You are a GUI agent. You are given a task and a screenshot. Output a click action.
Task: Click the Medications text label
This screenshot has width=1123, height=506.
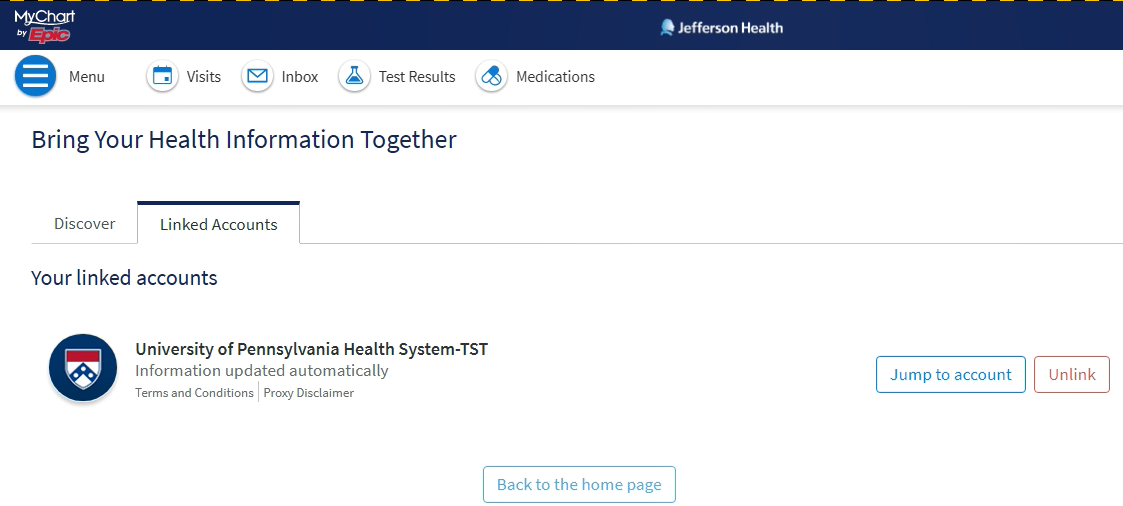point(555,77)
